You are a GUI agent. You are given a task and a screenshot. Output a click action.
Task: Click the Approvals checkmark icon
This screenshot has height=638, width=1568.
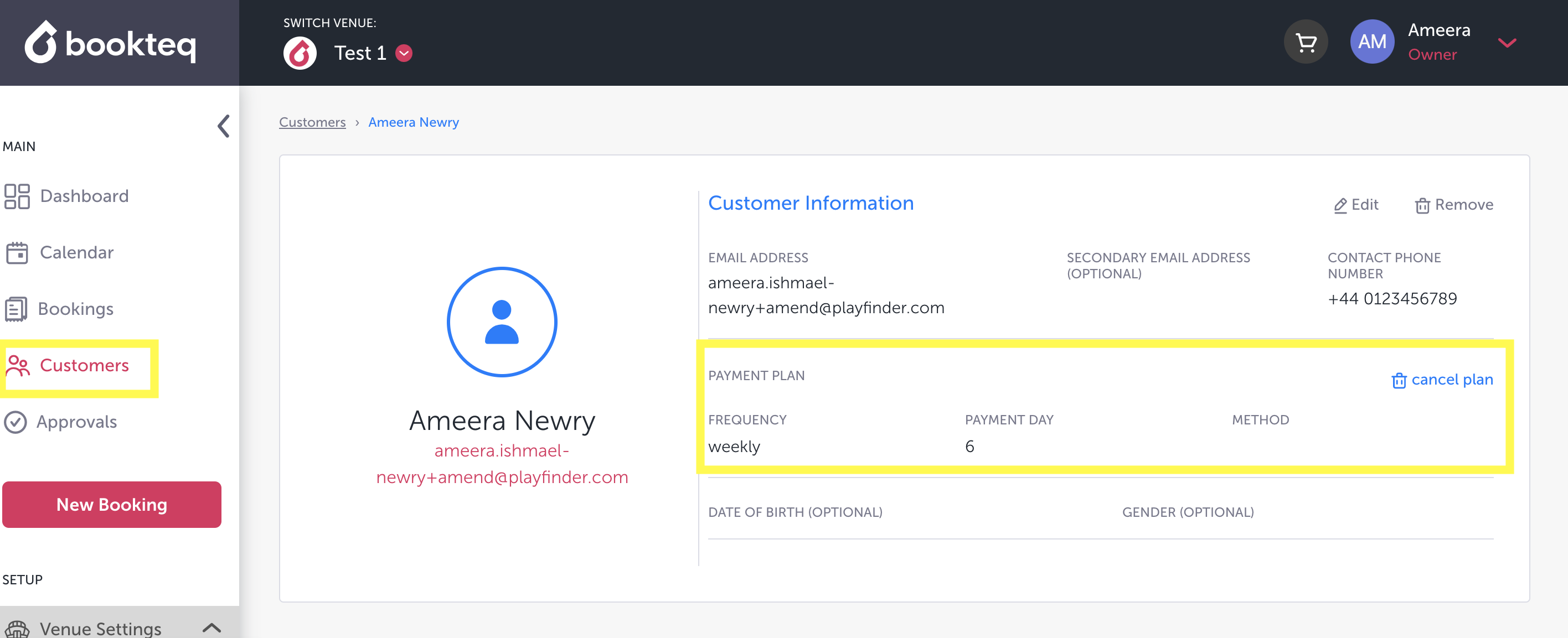tap(15, 422)
